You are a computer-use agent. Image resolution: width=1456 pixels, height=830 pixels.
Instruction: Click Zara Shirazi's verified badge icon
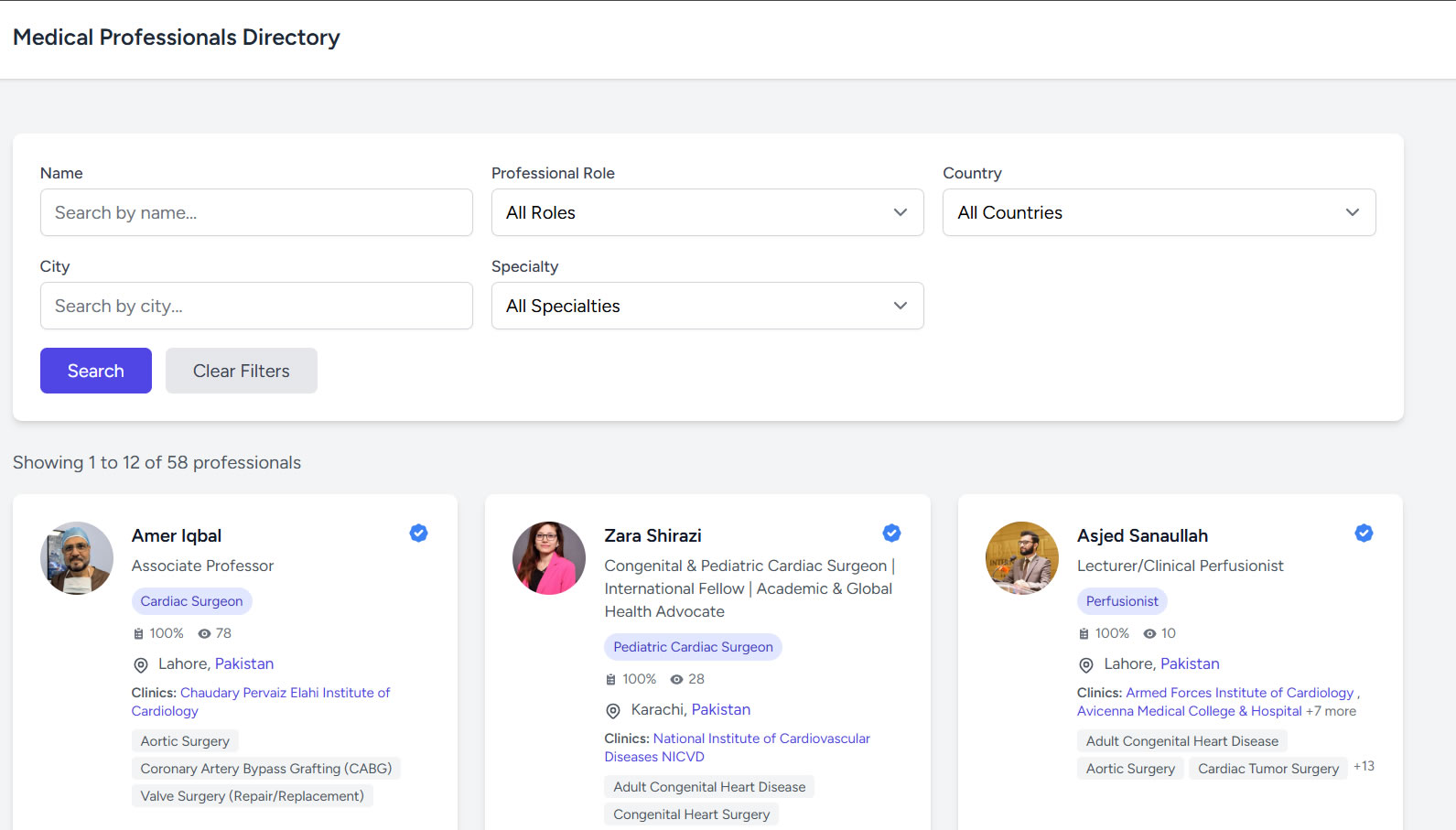tap(891, 534)
